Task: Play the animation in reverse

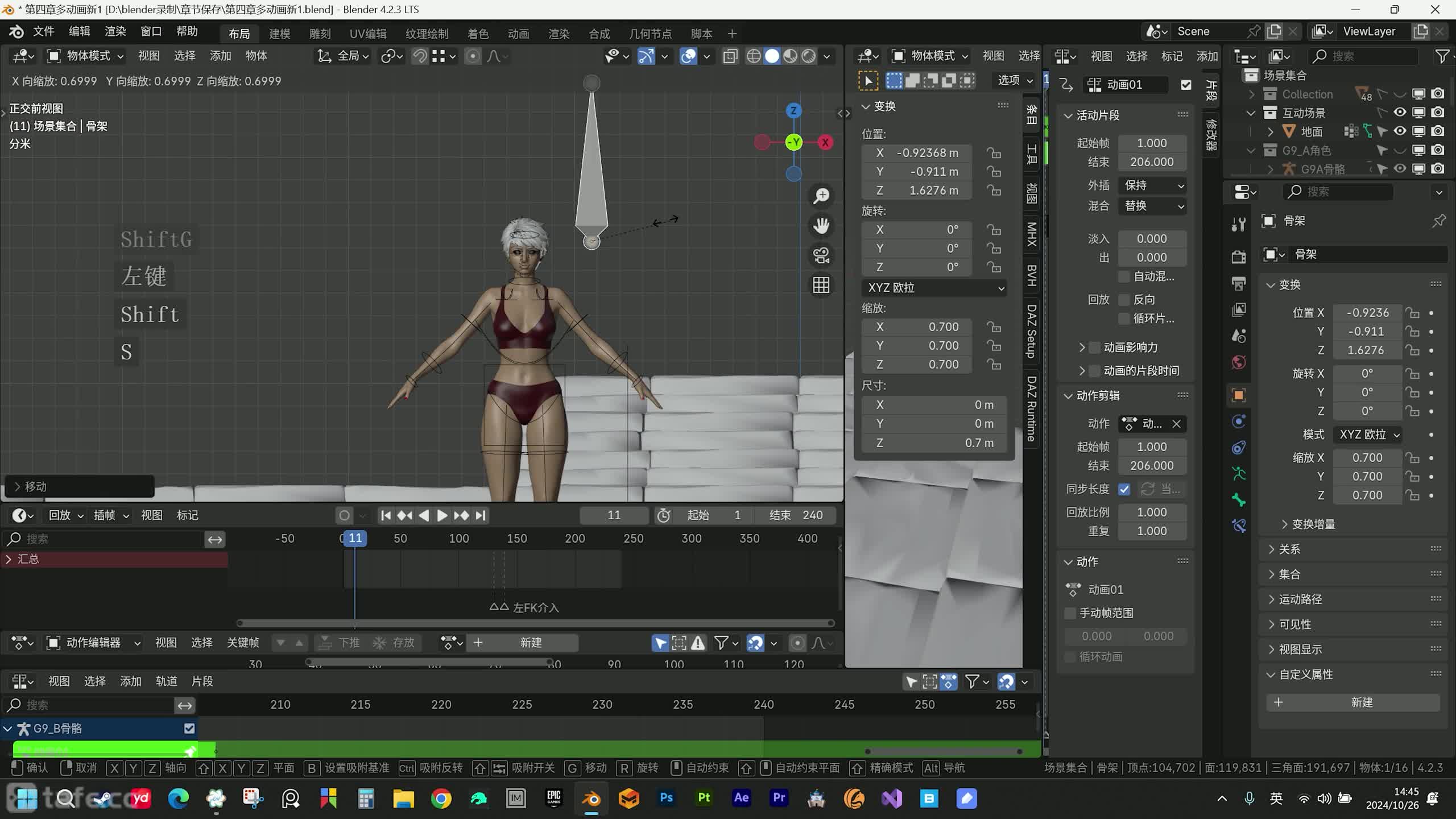Action: click(x=424, y=515)
